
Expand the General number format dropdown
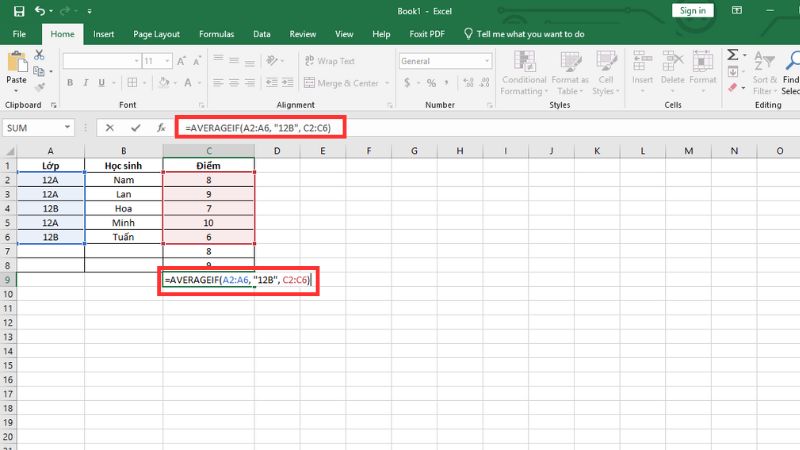[x=487, y=61]
